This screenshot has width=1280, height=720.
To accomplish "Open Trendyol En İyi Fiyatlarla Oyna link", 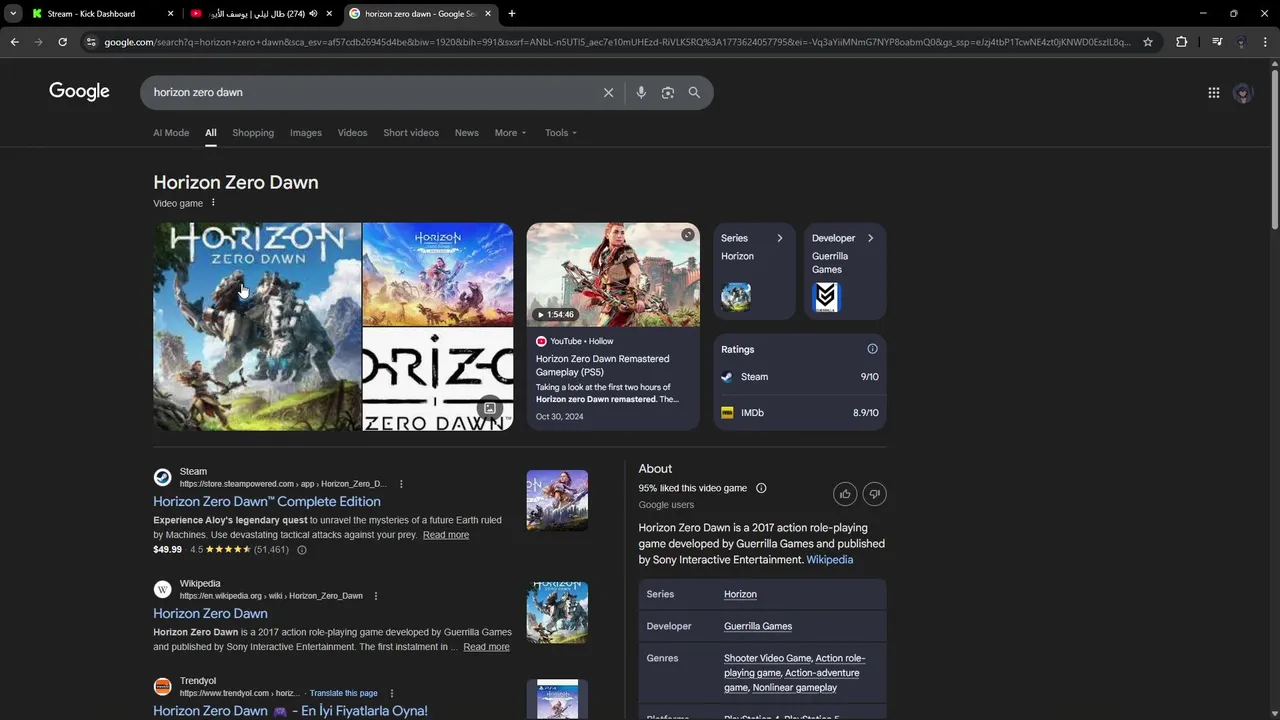I will [x=290, y=711].
